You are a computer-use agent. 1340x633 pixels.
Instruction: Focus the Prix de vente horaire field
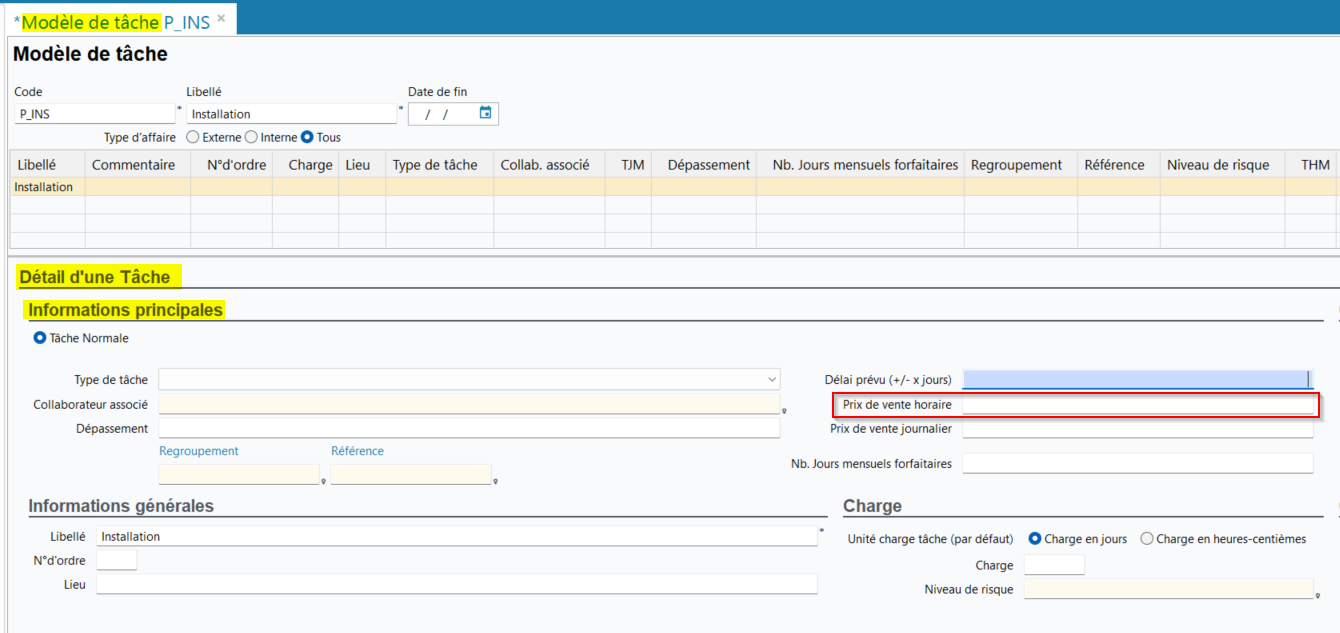click(1137, 405)
